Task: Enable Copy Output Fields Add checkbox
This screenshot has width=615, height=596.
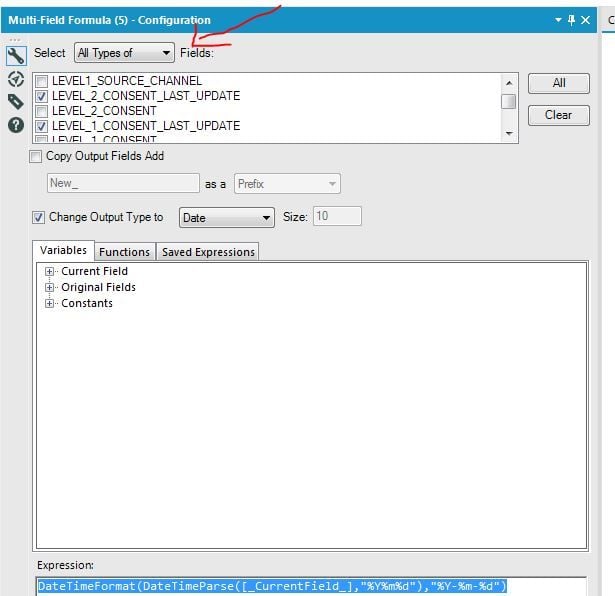Action: point(35,156)
